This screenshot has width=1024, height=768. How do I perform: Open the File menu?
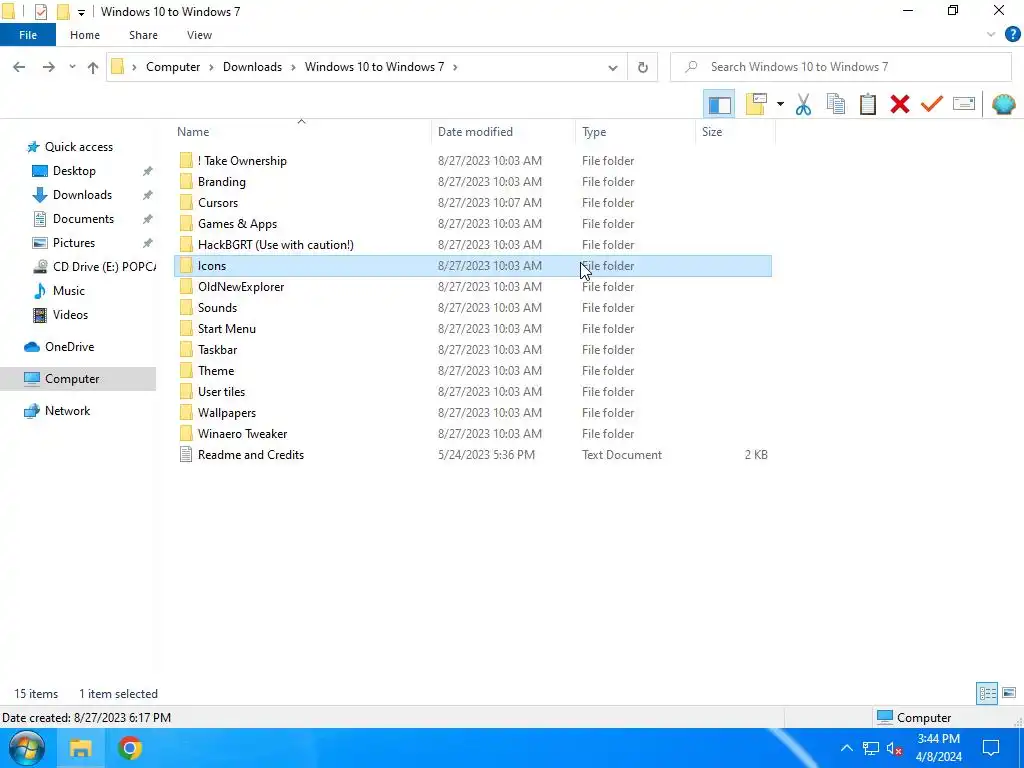(x=28, y=35)
